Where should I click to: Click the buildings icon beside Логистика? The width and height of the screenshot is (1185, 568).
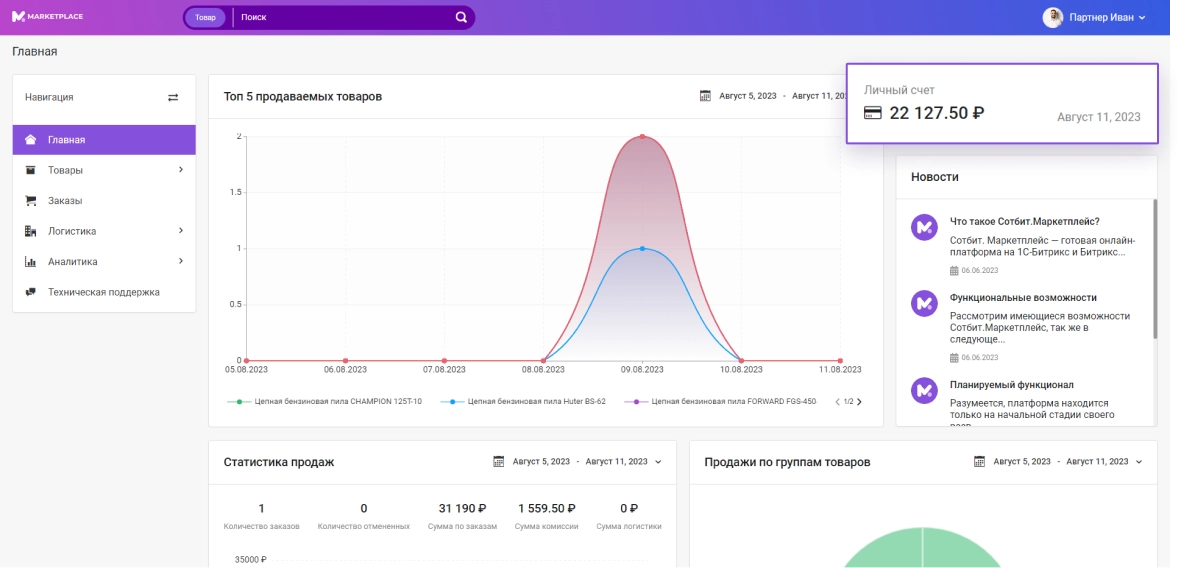(30, 231)
